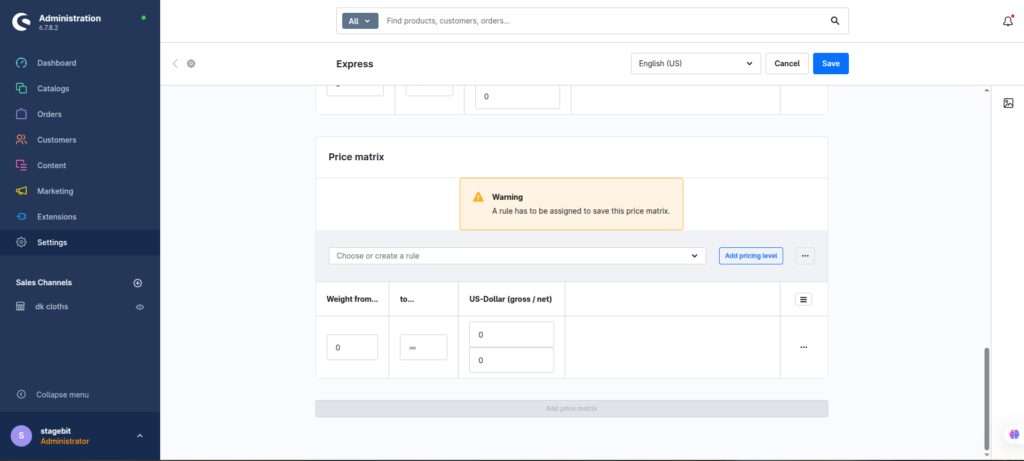The width and height of the screenshot is (1024, 461).
Task: Open the English (US) language dropdown
Action: coord(696,63)
